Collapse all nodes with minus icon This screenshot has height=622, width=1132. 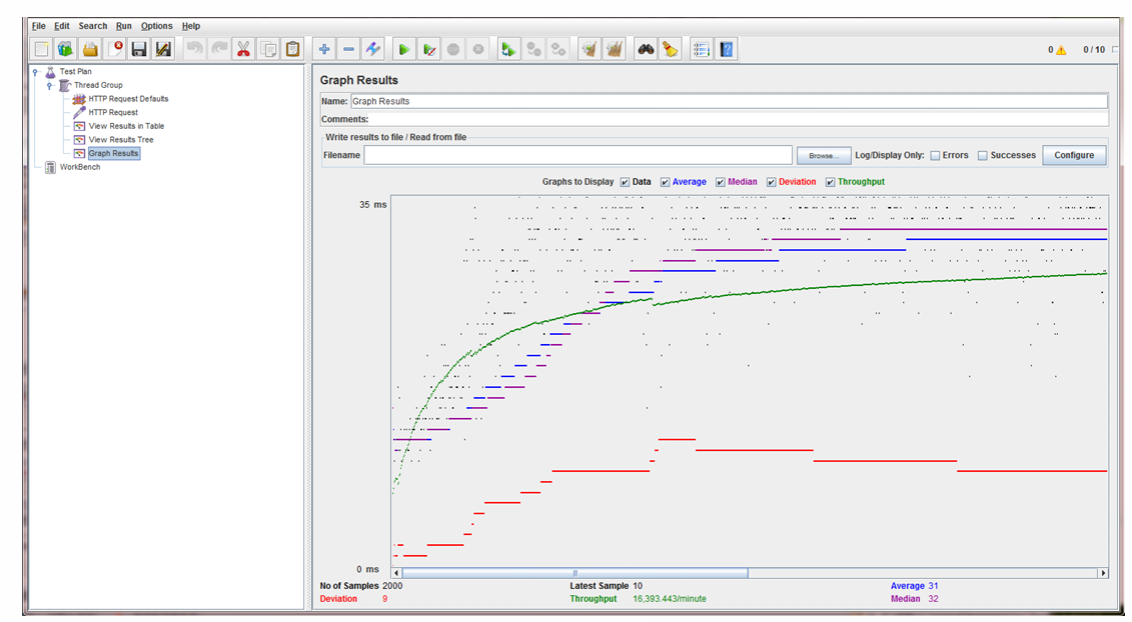[349, 49]
